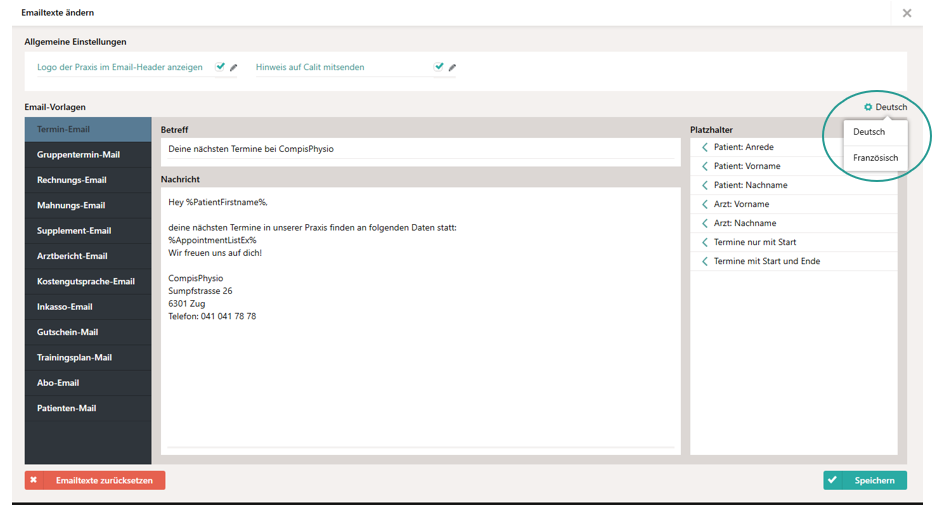Click Arzt: Vorname placeholder text

[741, 204]
